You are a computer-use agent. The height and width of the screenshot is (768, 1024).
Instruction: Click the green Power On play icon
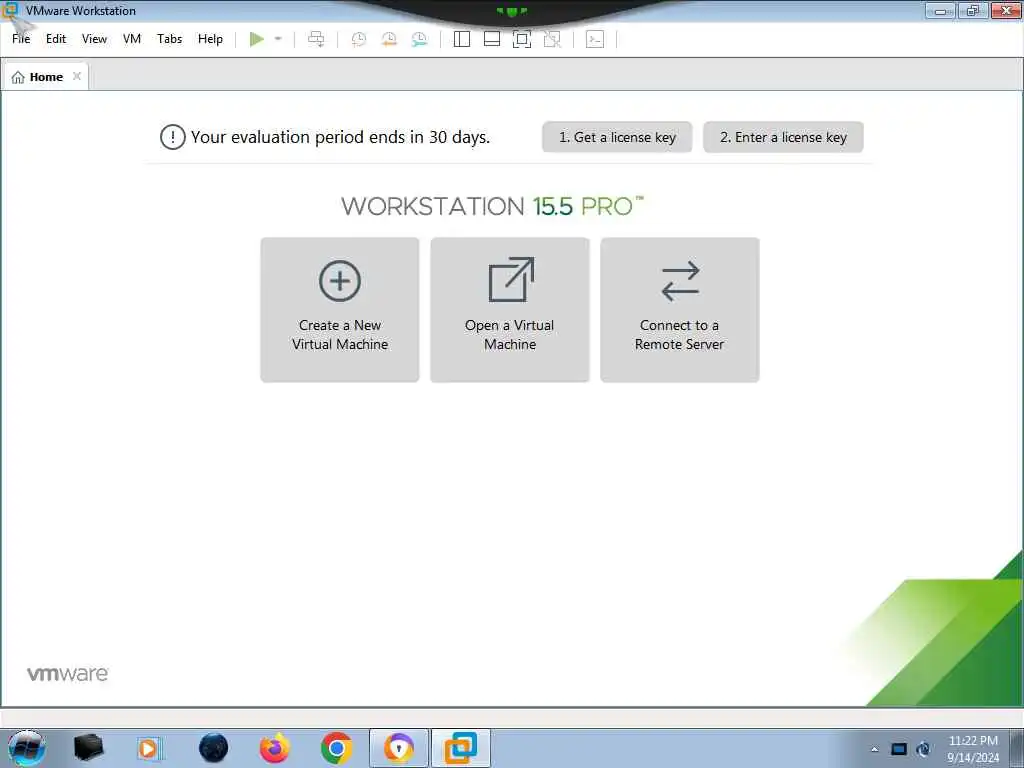pyautogui.click(x=257, y=39)
